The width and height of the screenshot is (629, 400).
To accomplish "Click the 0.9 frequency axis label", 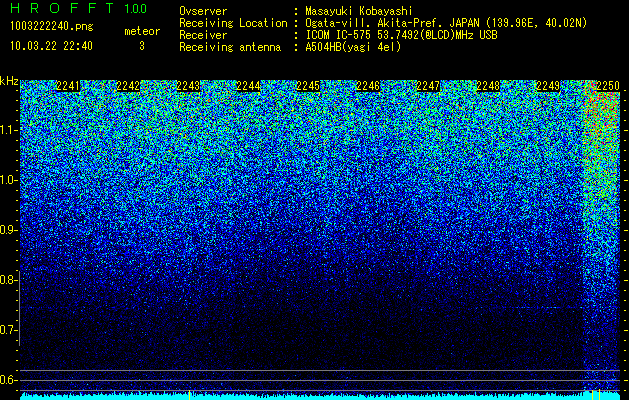I will (7, 230).
